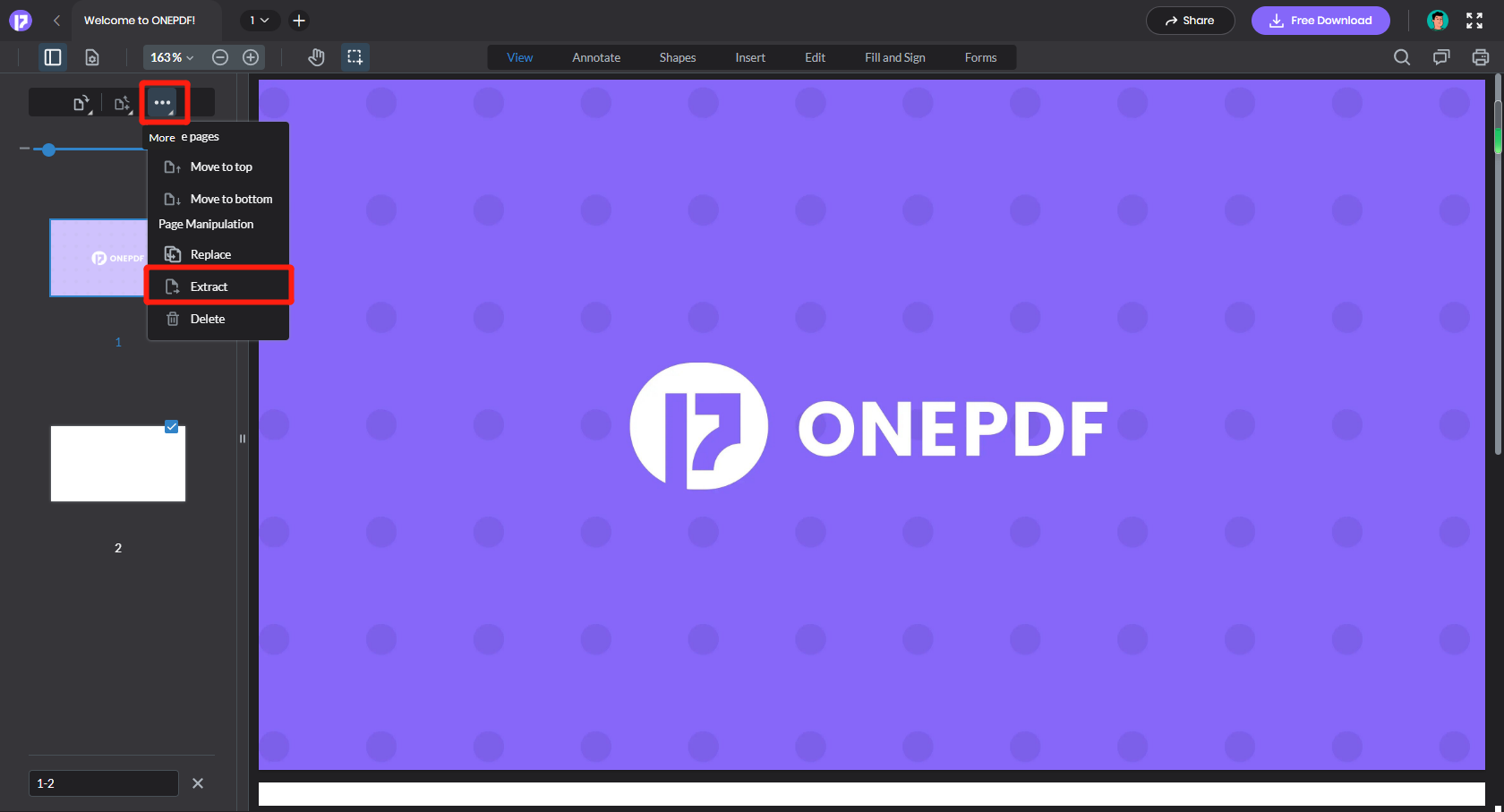Select the page 1 thumbnail

click(x=98, y=258)
